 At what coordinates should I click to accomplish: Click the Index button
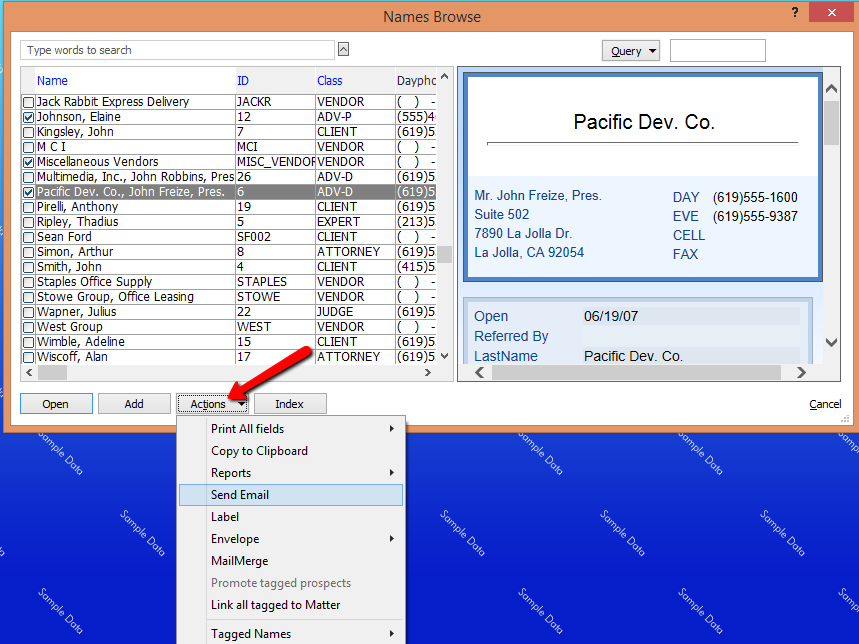[x=290, y=404]
